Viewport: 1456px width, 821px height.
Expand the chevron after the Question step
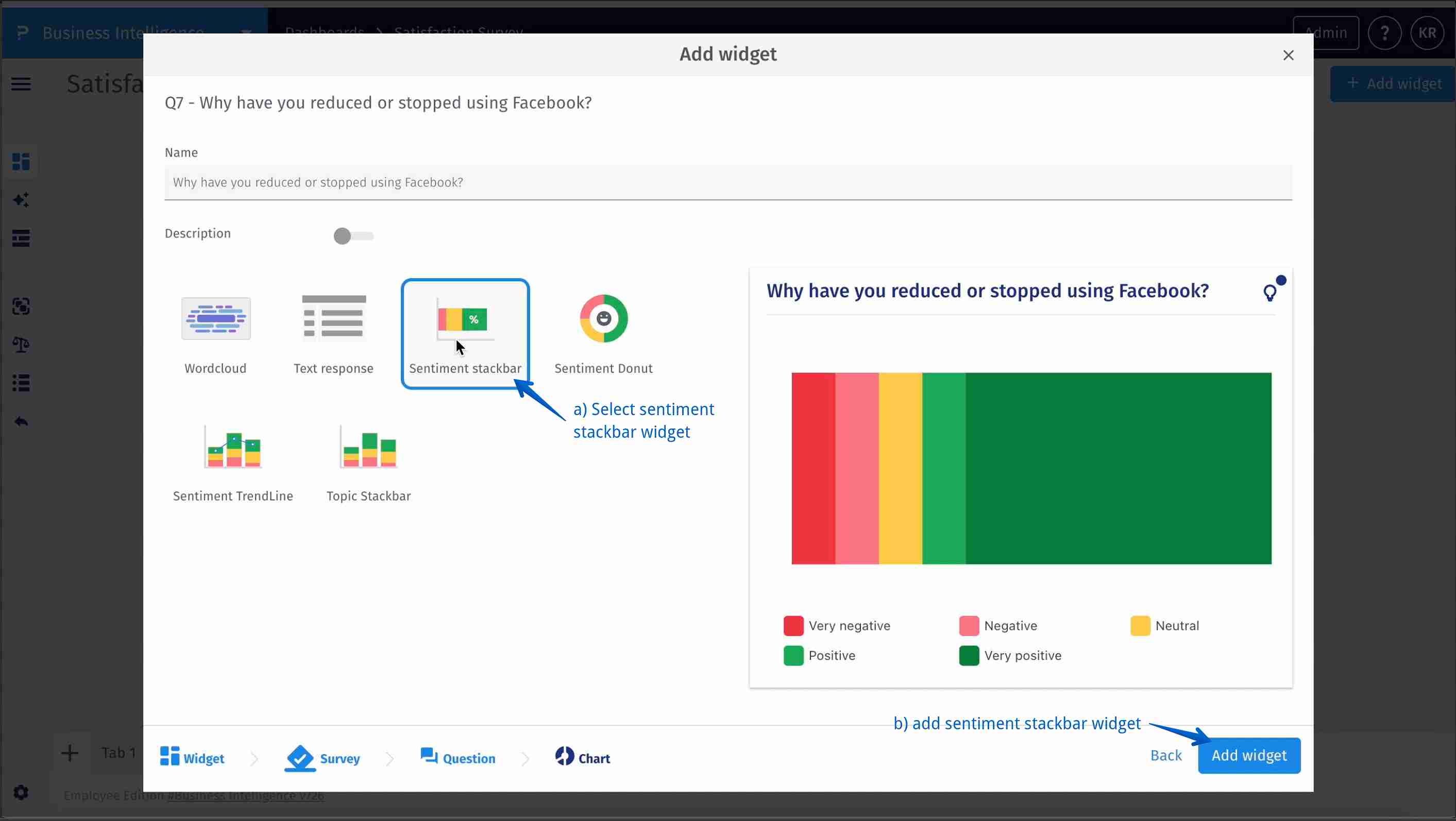pyautogui.click(x=526, y=758)
